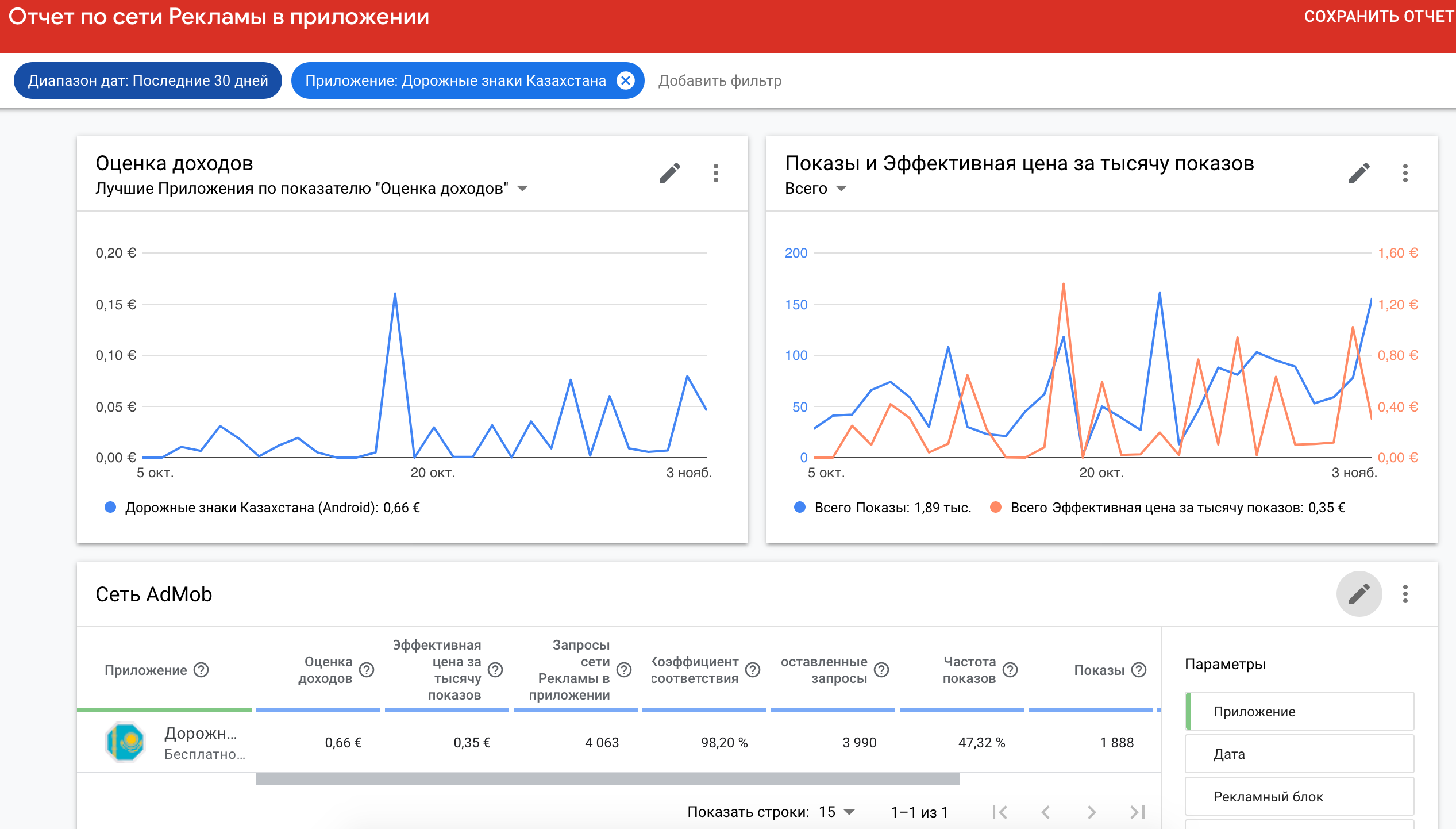Toggle Дорожные знаки Казахстана (Android) legend series
1456x829 pixels.
coord(262,508)
